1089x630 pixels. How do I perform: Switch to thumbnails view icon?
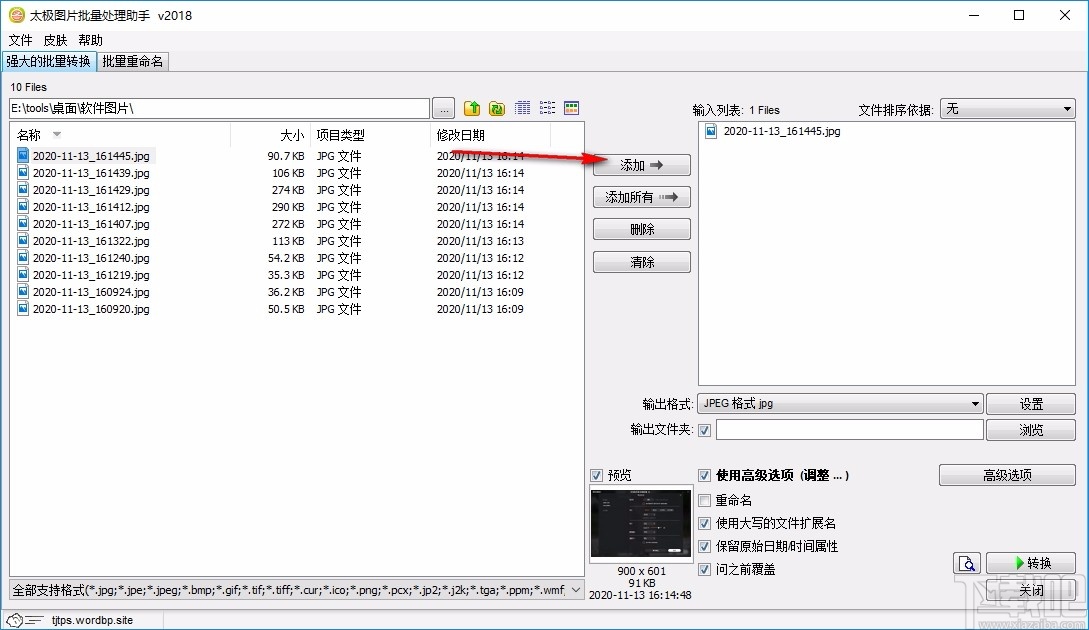[572, 108]
